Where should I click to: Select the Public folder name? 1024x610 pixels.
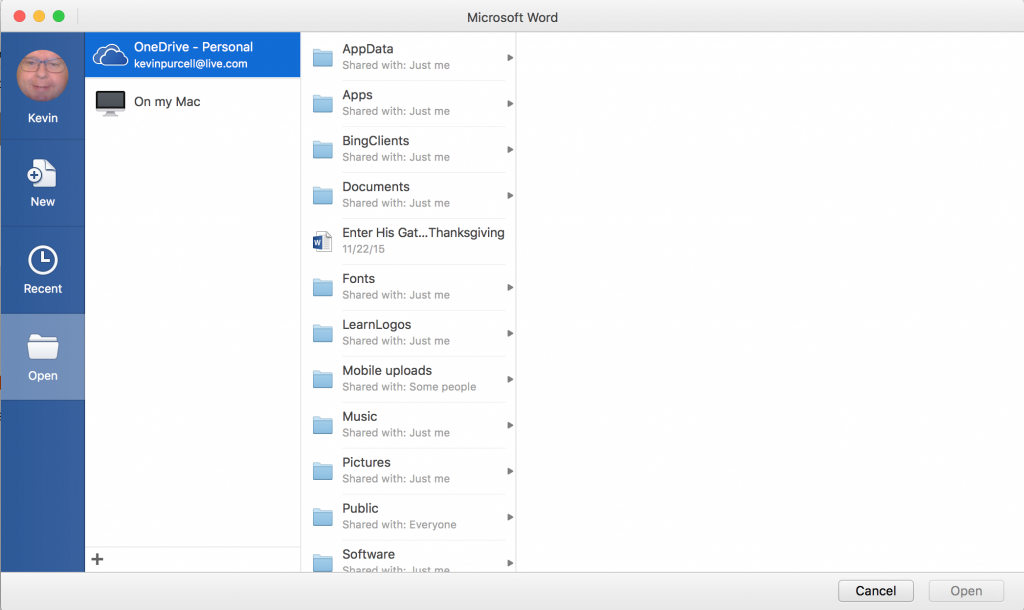(x=360, y=508)
